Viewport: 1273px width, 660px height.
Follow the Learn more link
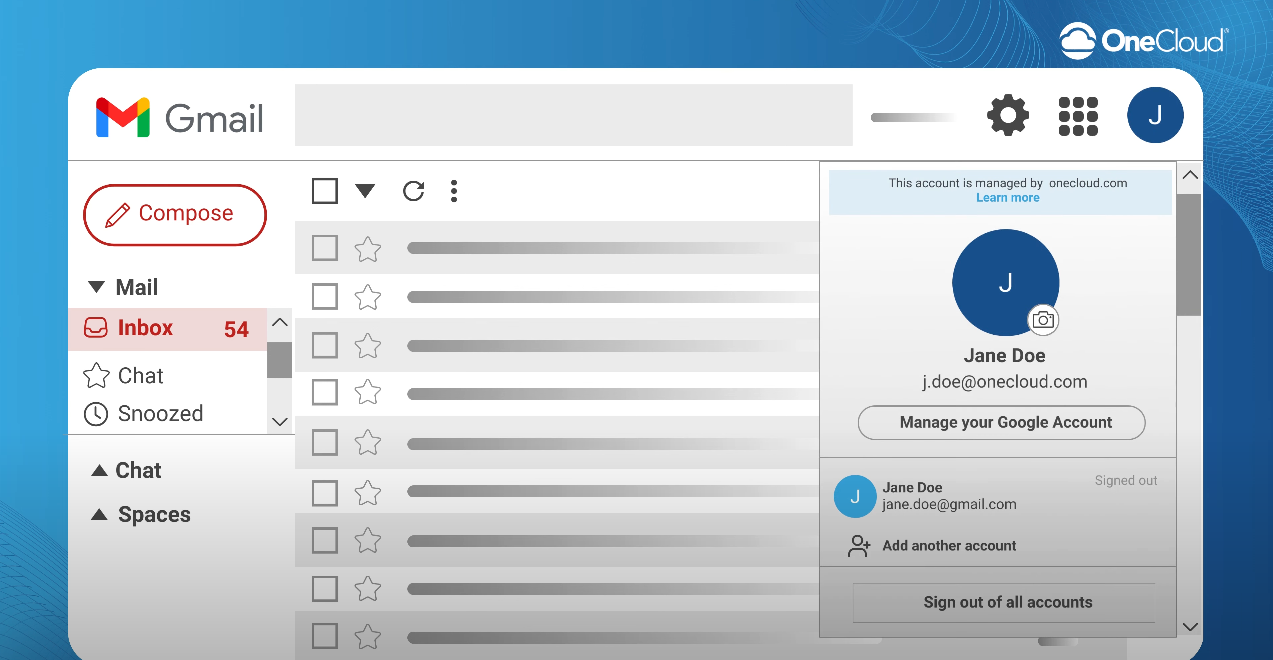(x=1008, y=198)
